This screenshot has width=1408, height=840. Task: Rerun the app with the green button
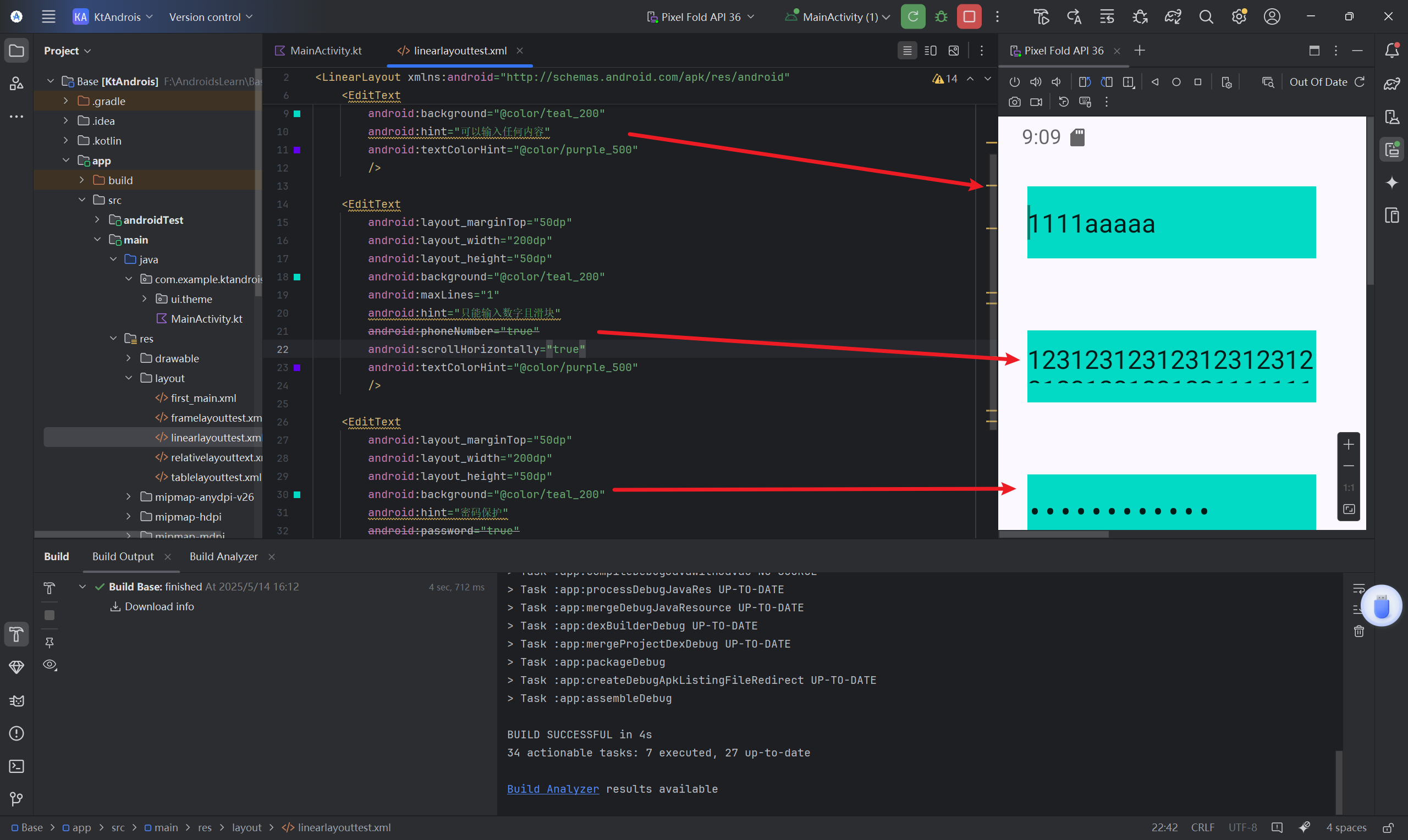tap(912, 17)
